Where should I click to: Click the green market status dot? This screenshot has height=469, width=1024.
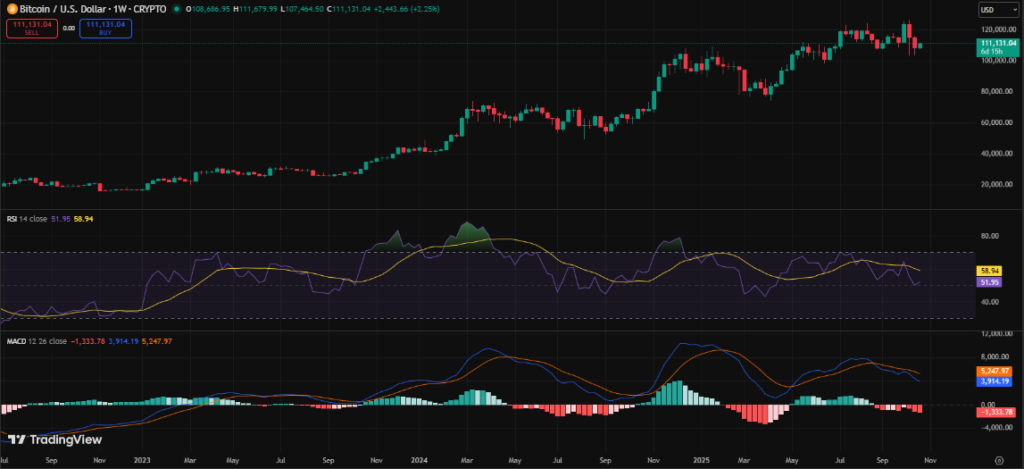pos(177,8)
